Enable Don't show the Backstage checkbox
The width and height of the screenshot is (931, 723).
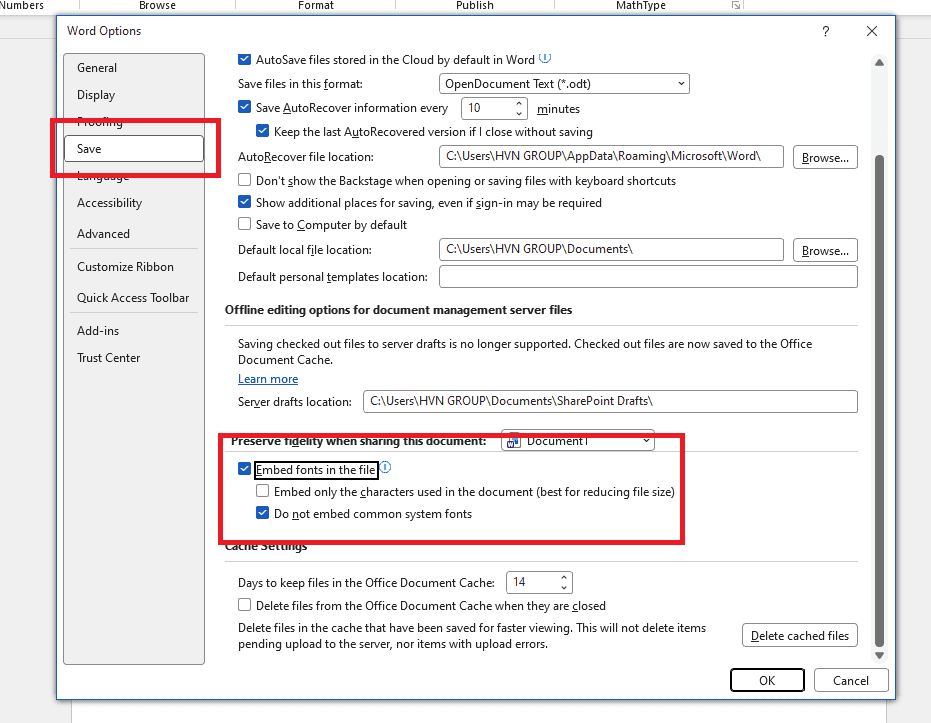click(244, 180)
